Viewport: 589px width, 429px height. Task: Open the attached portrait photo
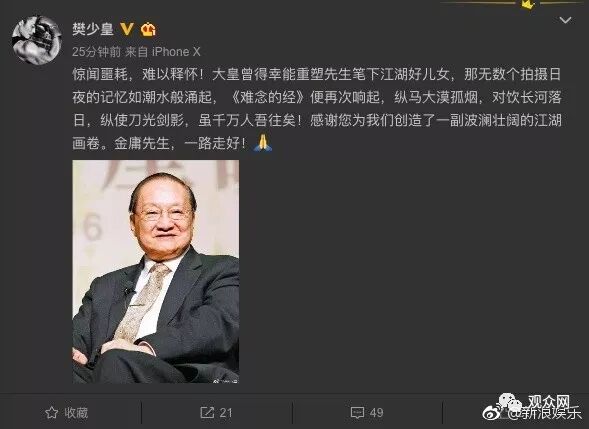156,272
